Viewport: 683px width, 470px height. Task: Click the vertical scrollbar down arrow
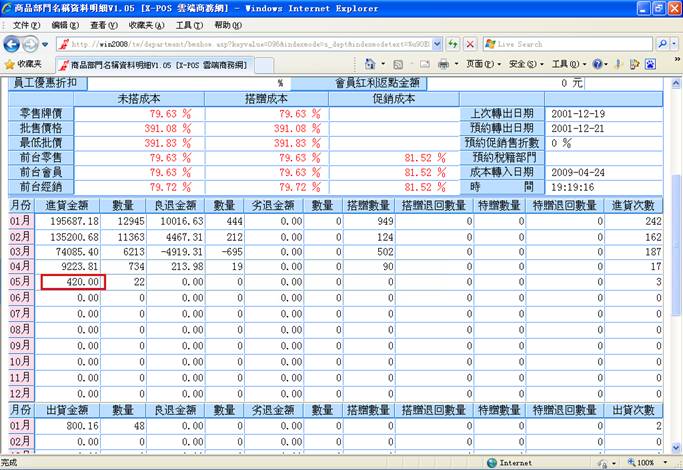[675, 448]
